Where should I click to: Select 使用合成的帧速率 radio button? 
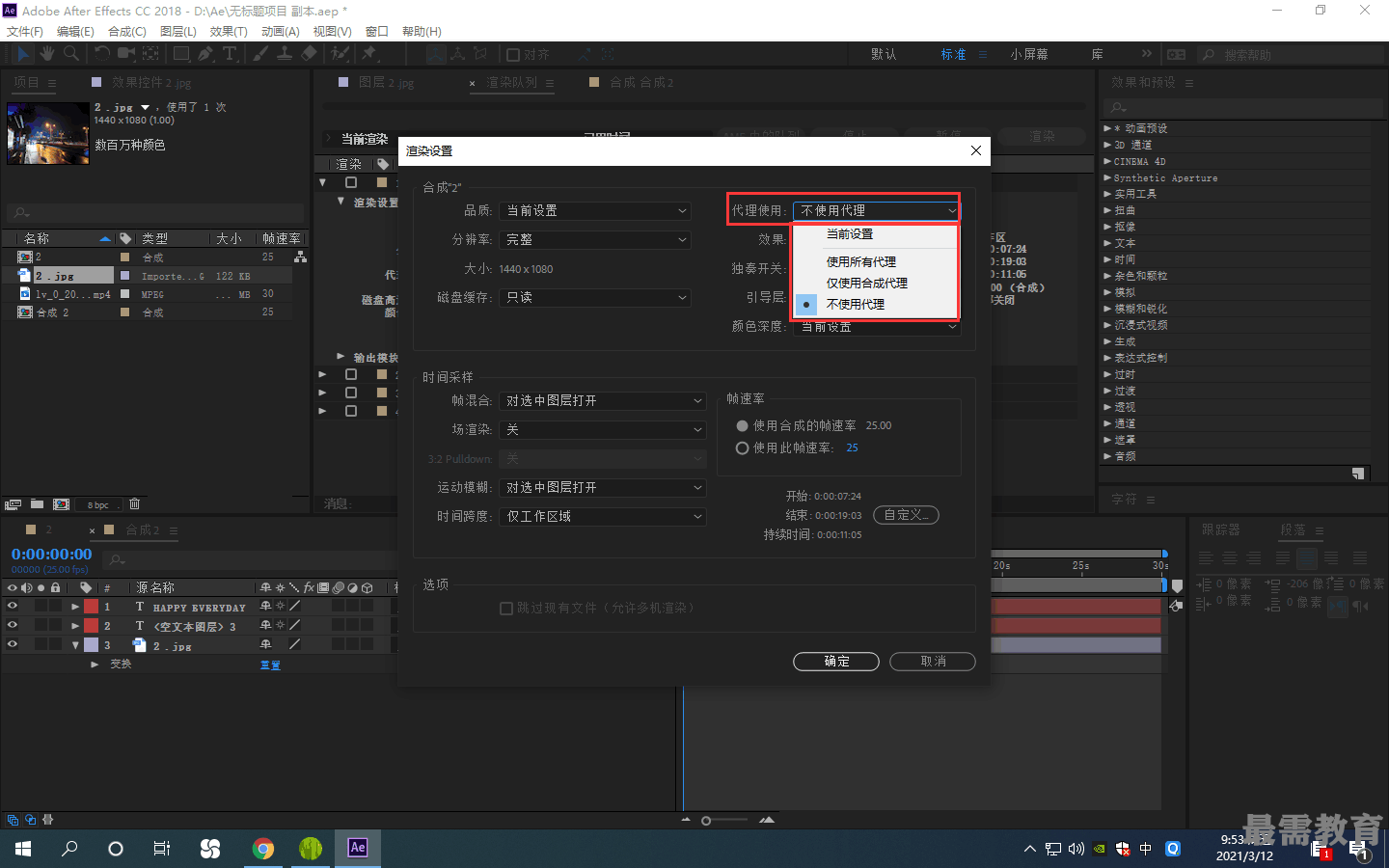(742, 425)
